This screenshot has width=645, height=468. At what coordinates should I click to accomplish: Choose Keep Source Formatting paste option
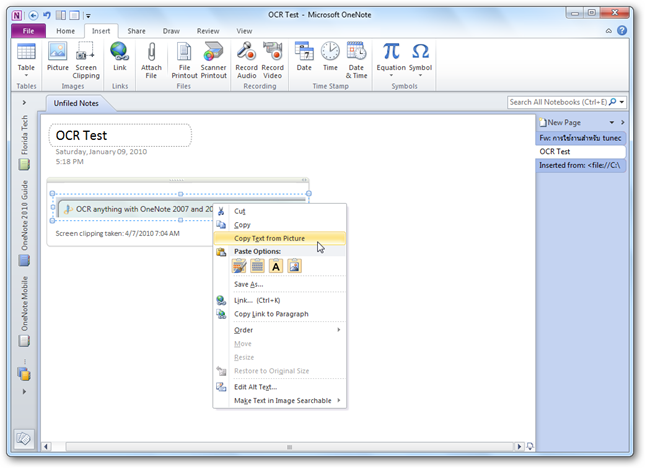point(239,266)
